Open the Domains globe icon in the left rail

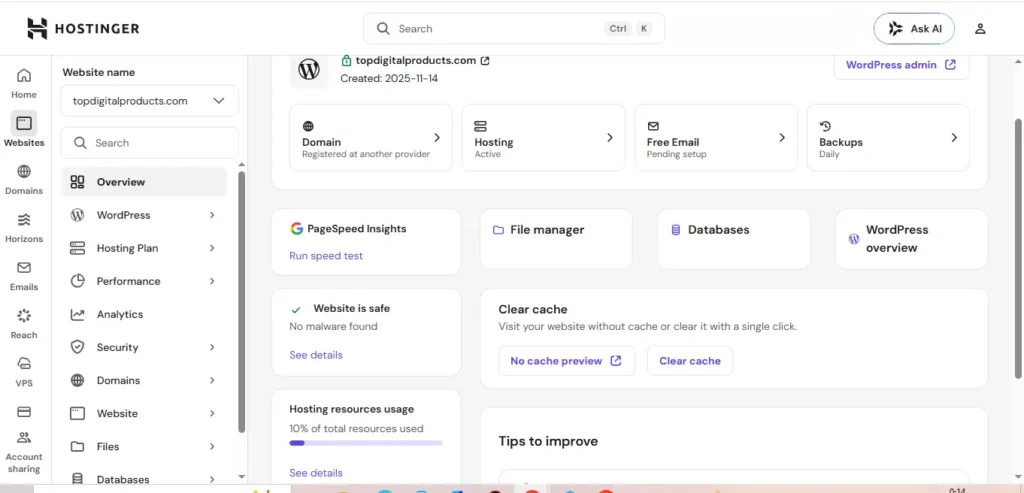coord(24,172)
